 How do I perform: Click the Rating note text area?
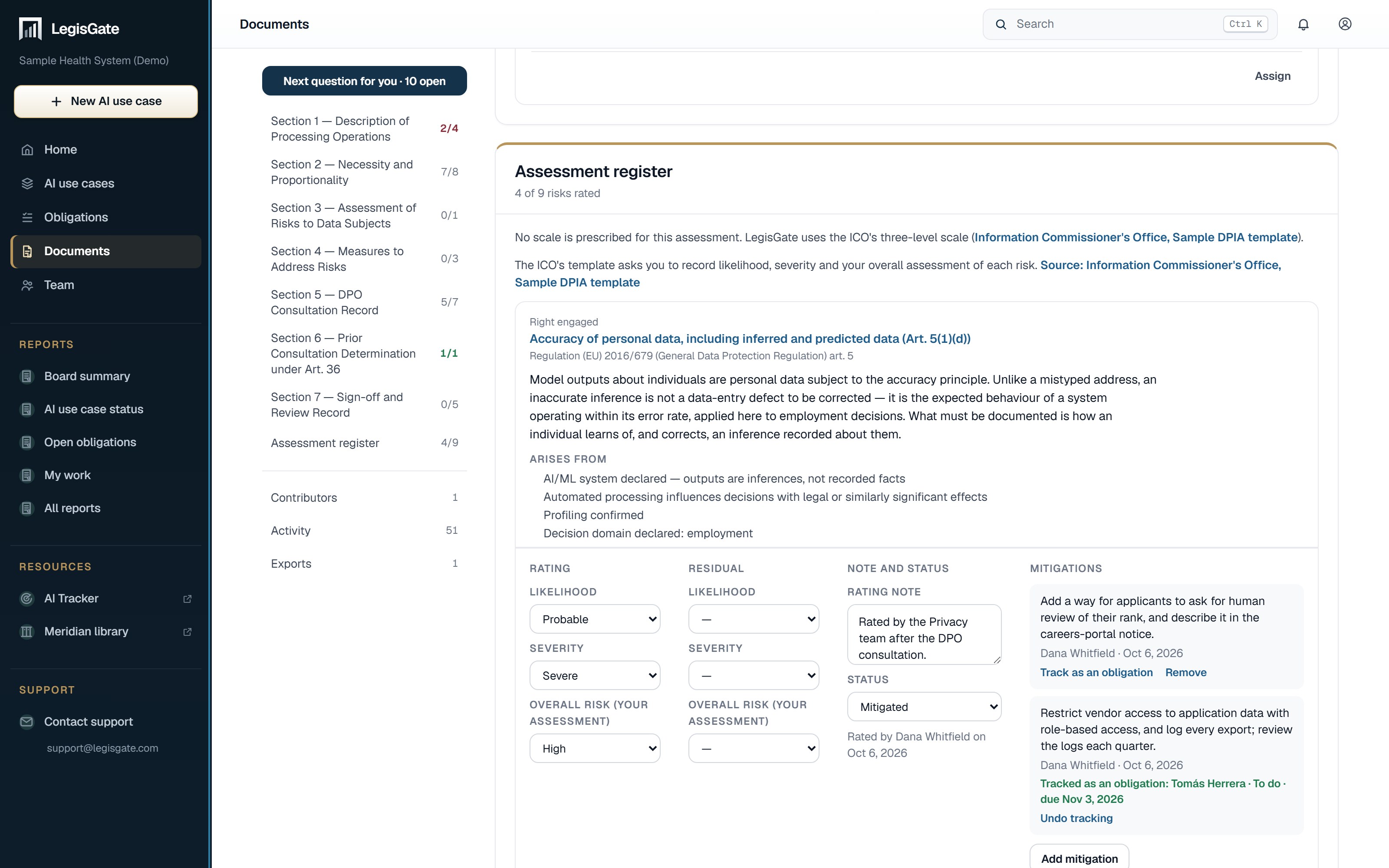924,635
